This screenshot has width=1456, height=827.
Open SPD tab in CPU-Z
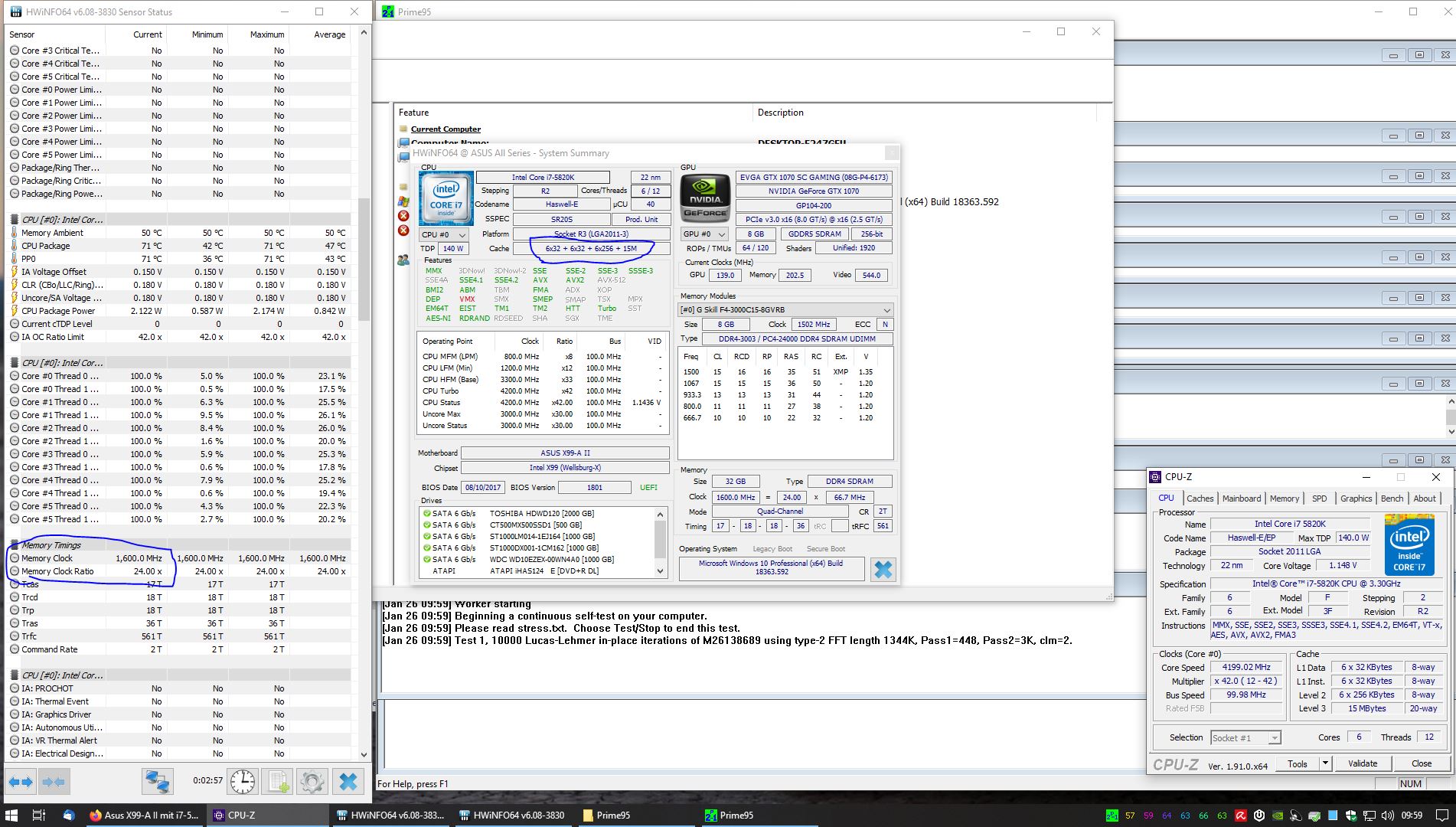pos(1319,498)
